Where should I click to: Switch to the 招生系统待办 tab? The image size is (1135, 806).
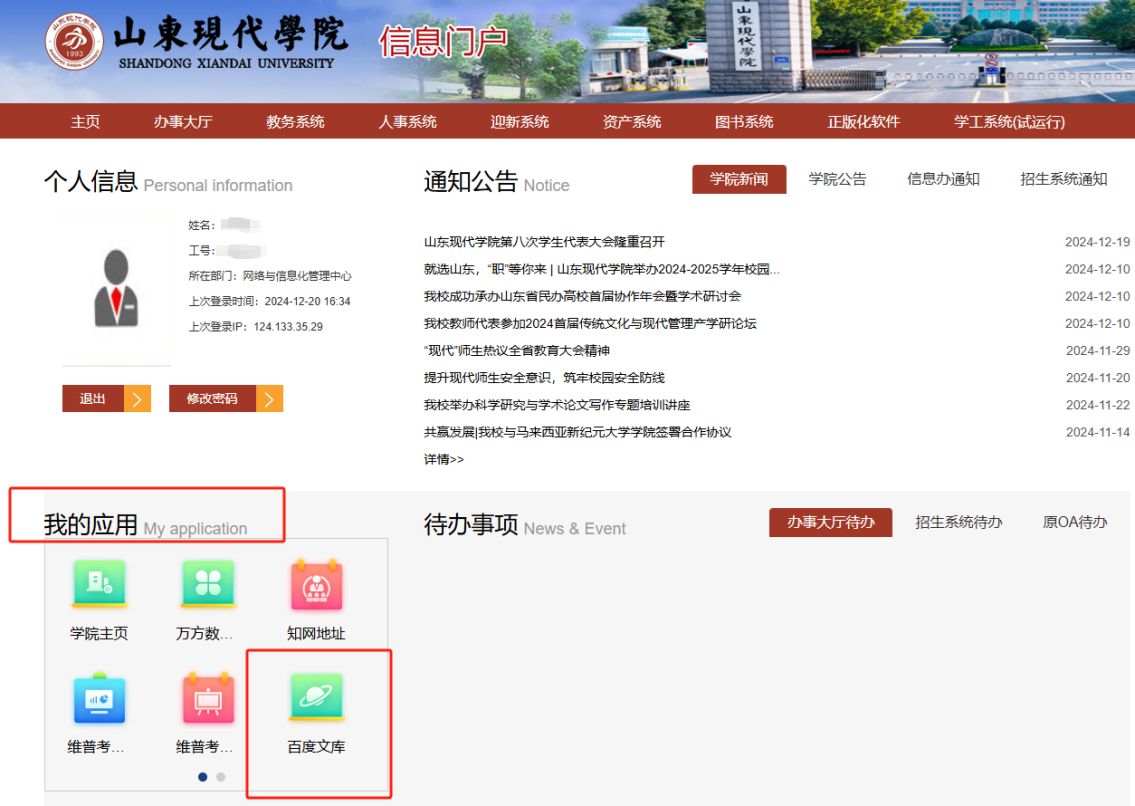point(958,522)
